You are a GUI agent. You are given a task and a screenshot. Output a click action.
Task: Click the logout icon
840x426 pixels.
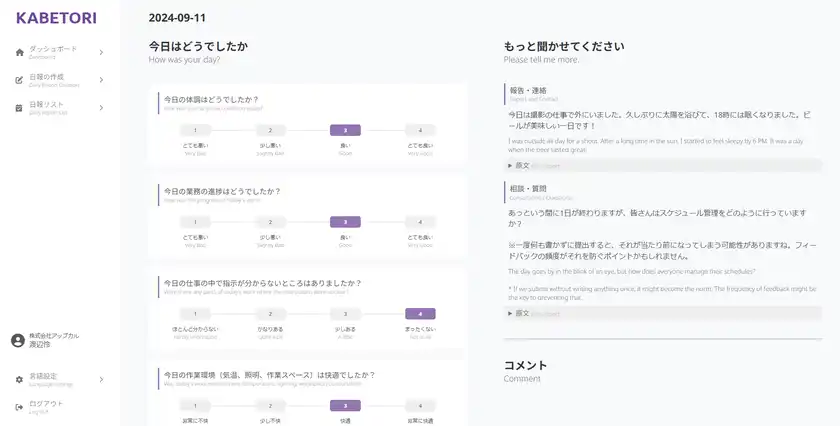[x=19, y=407]
